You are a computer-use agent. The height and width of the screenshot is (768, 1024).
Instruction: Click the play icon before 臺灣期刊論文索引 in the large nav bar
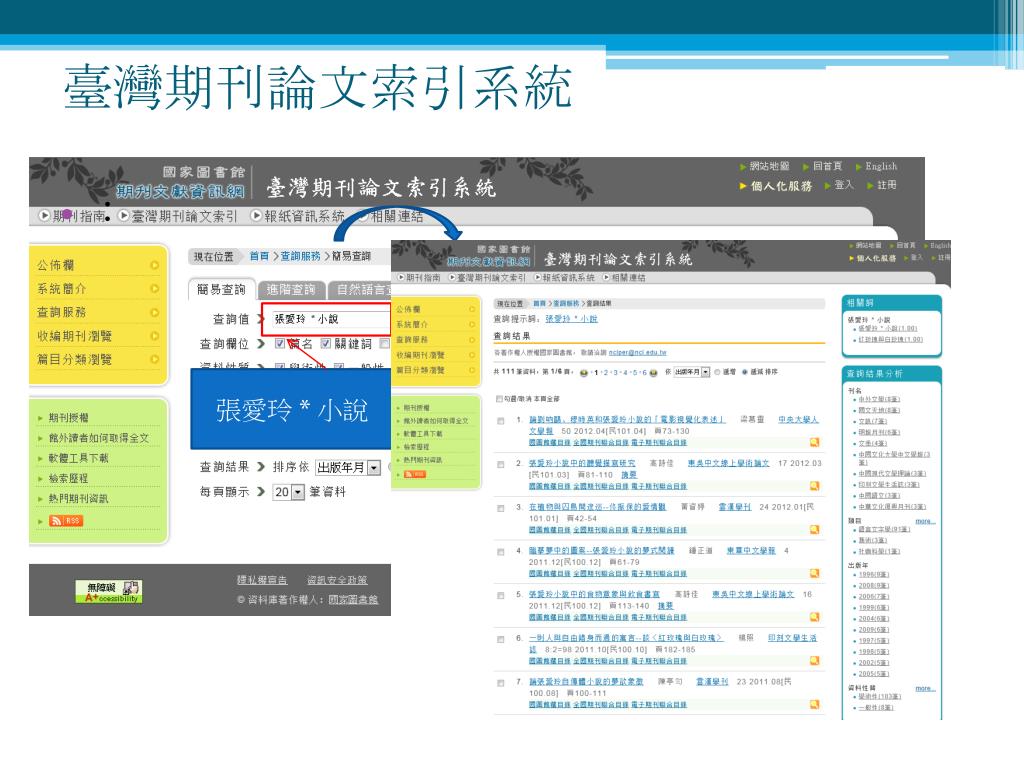123,216
